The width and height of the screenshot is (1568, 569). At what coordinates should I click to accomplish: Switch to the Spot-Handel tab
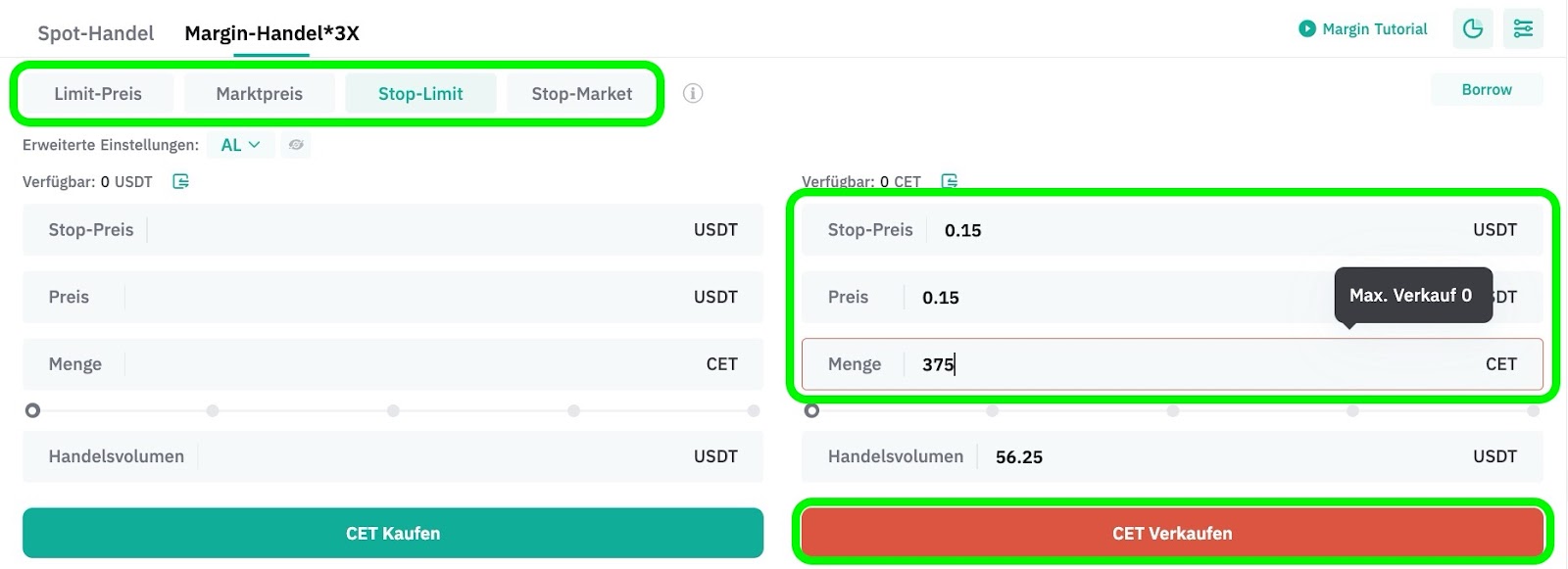tap(96, 33)
